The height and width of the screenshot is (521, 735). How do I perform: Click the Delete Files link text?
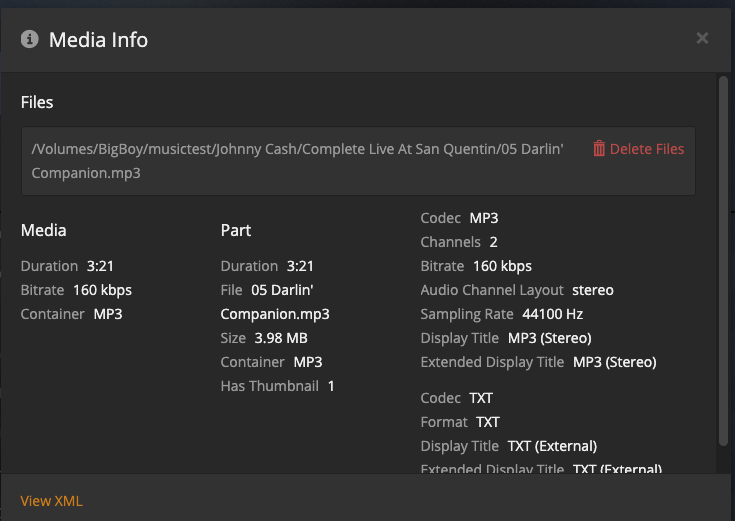tap(647, 149)
